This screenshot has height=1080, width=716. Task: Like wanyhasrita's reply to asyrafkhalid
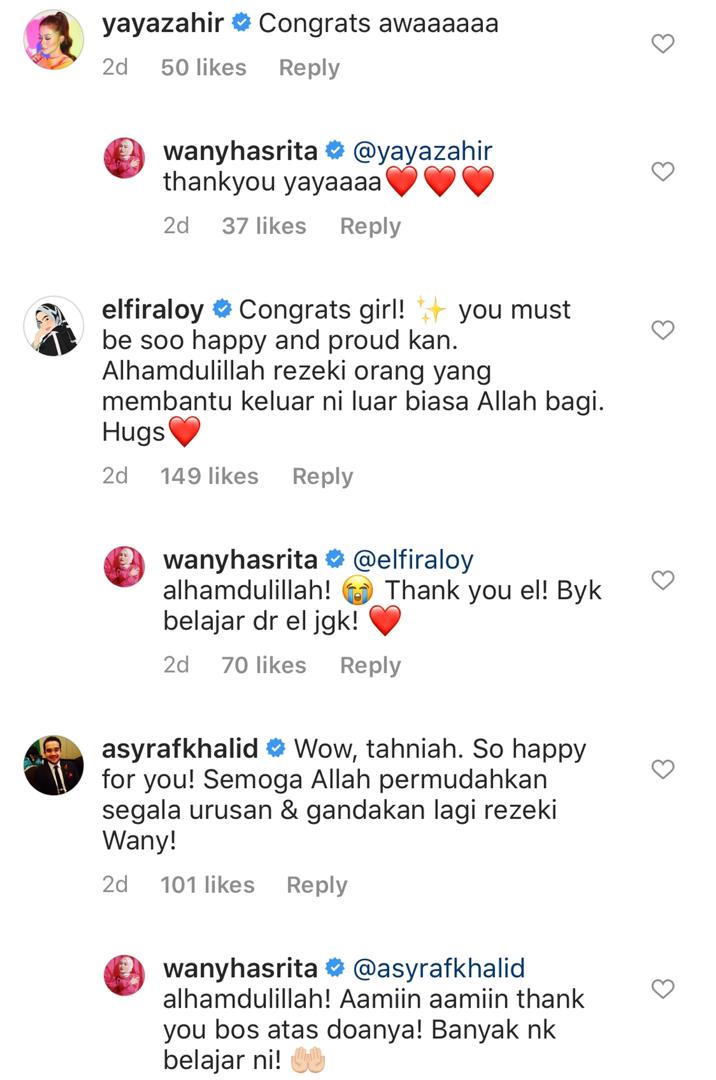(662, 988)
